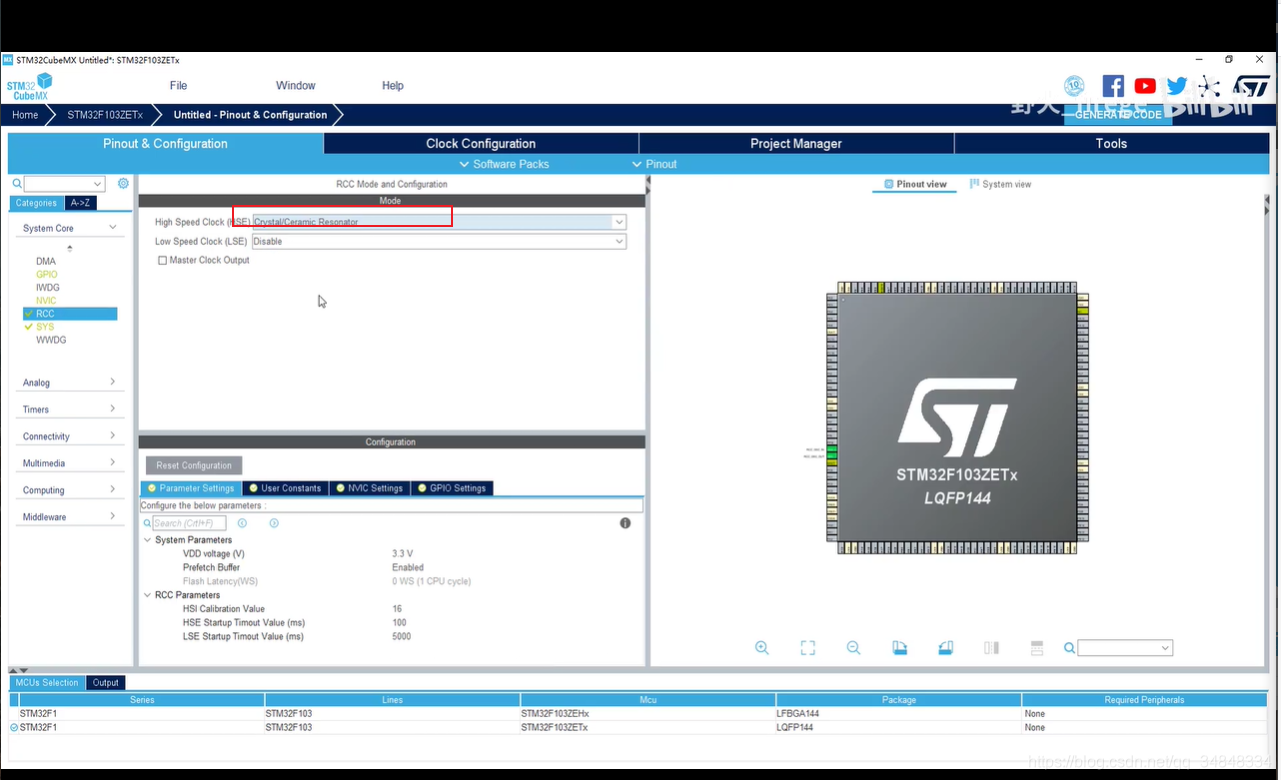This screenshot has height=780, width=1281.
Task: Click the sort arrows under System Core
Action: [x=70, y=247]
